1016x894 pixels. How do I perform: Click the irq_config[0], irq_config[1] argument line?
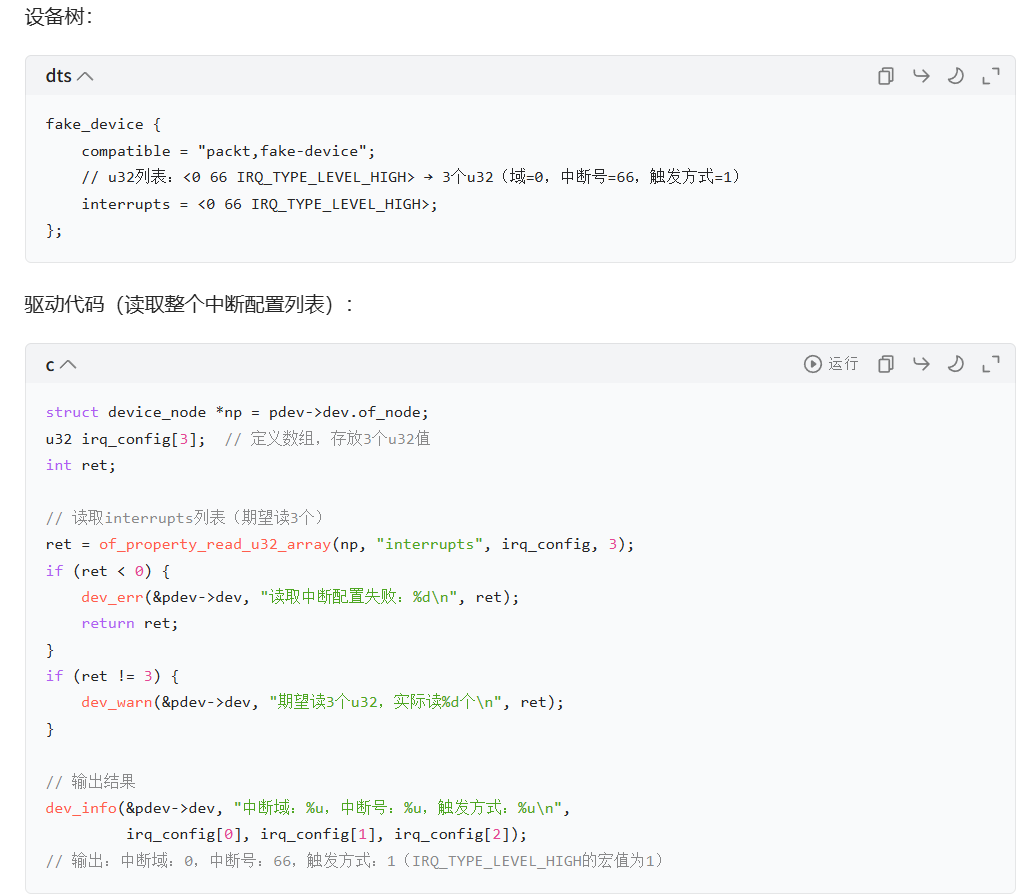(x=327, y=834)
